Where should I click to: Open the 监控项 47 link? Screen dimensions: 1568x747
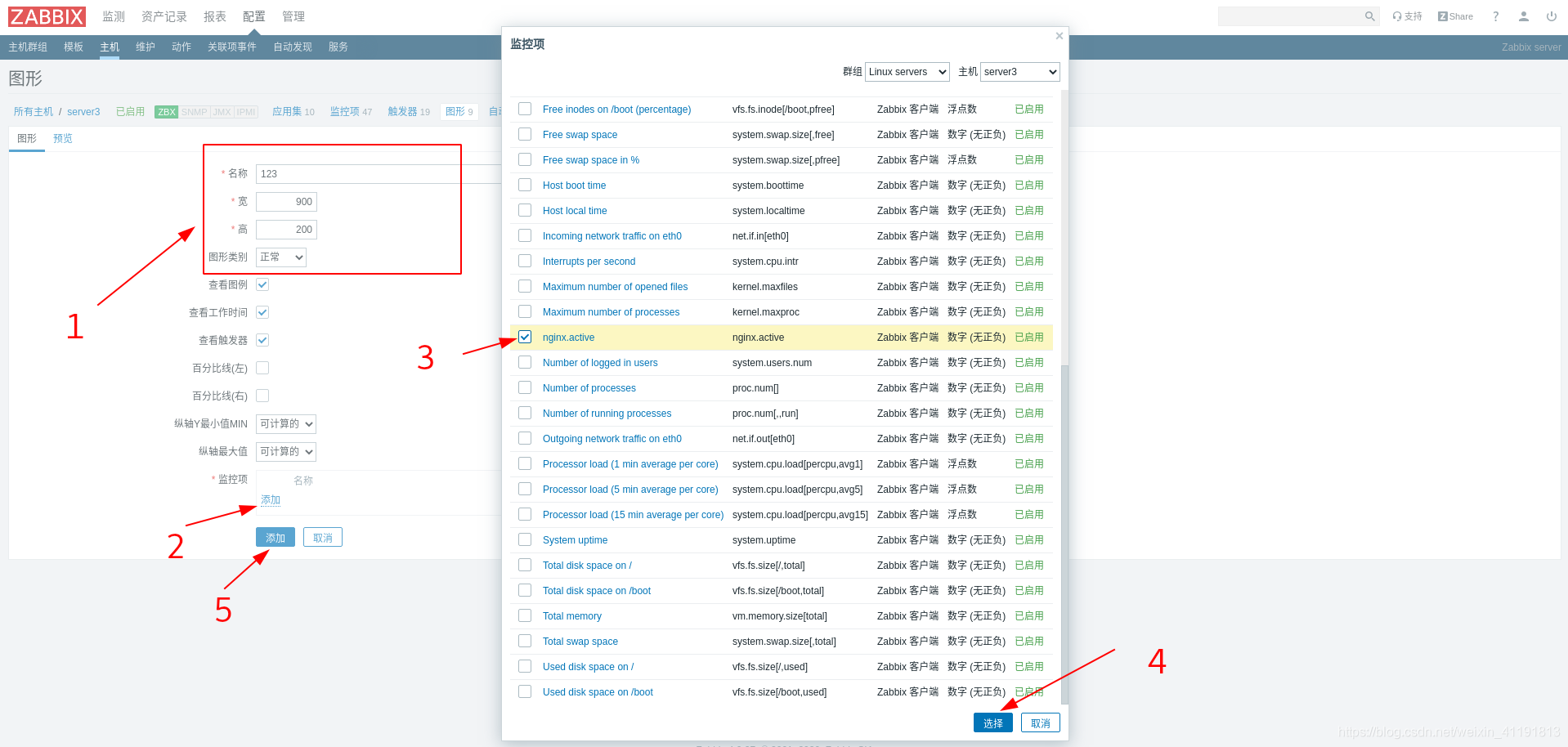(x=351, y=112)
